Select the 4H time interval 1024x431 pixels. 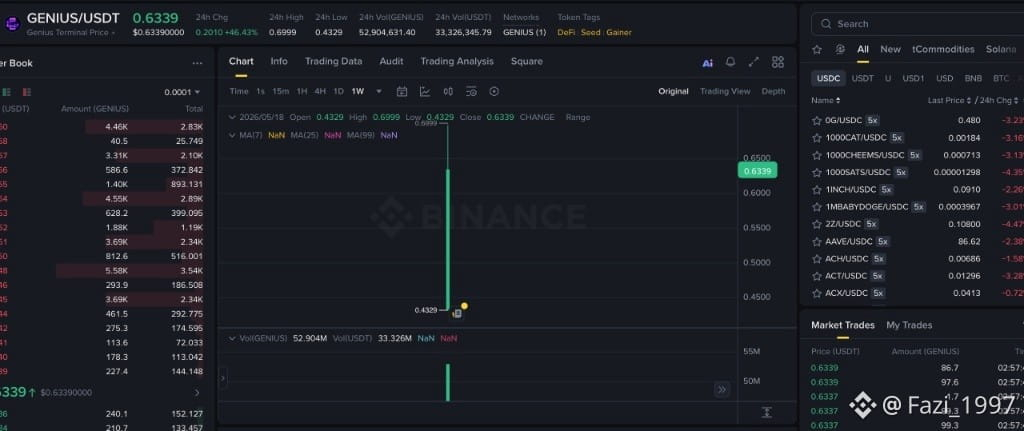click(x=320, y=91)
